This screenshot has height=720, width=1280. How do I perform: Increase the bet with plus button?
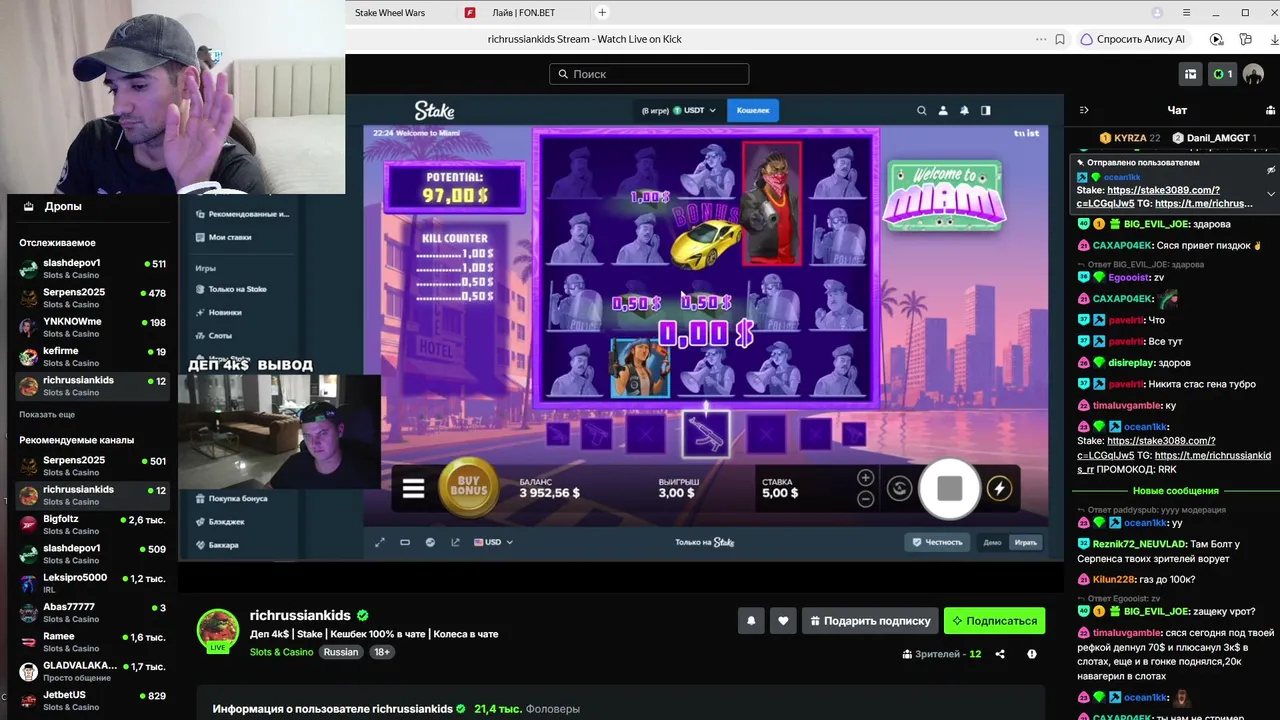coord(866,477)
